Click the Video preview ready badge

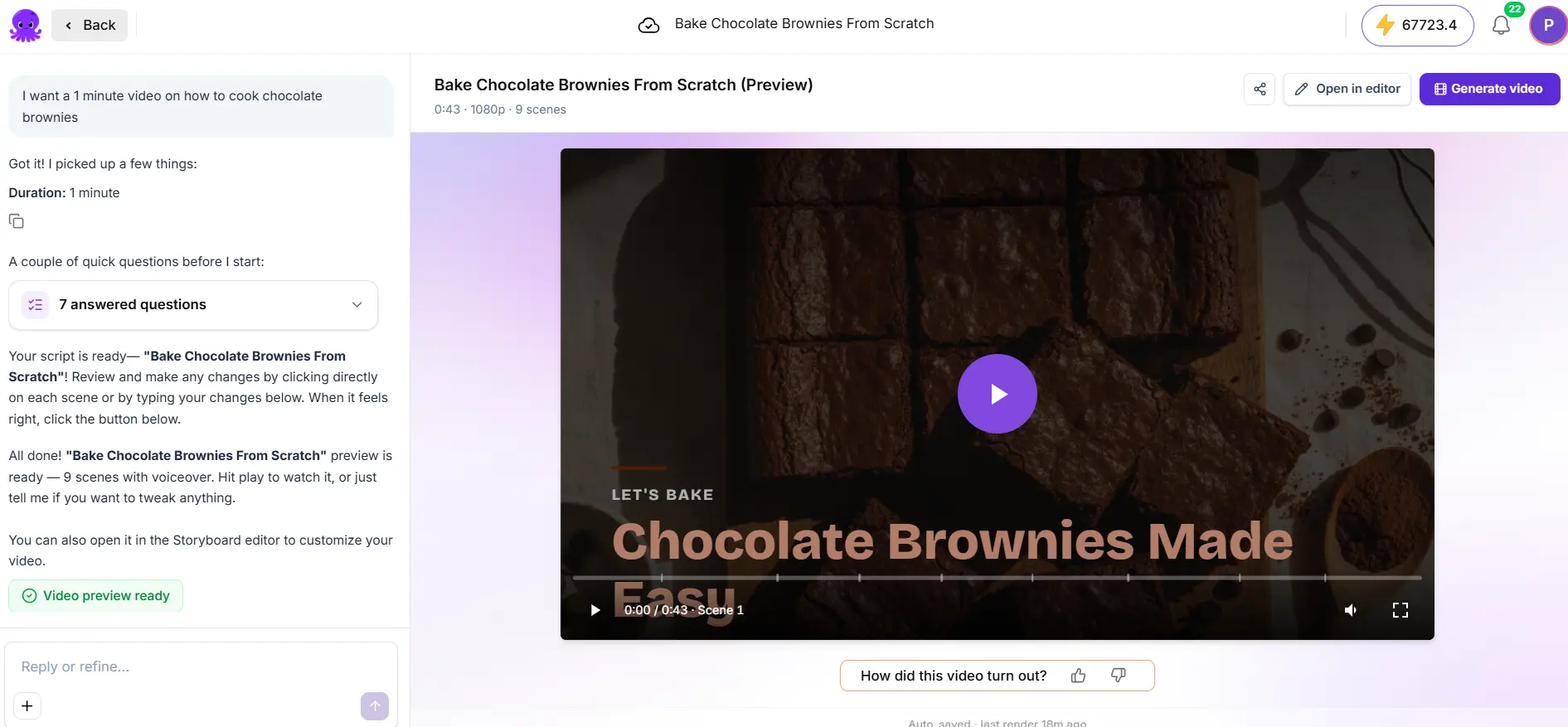[96, 595]
